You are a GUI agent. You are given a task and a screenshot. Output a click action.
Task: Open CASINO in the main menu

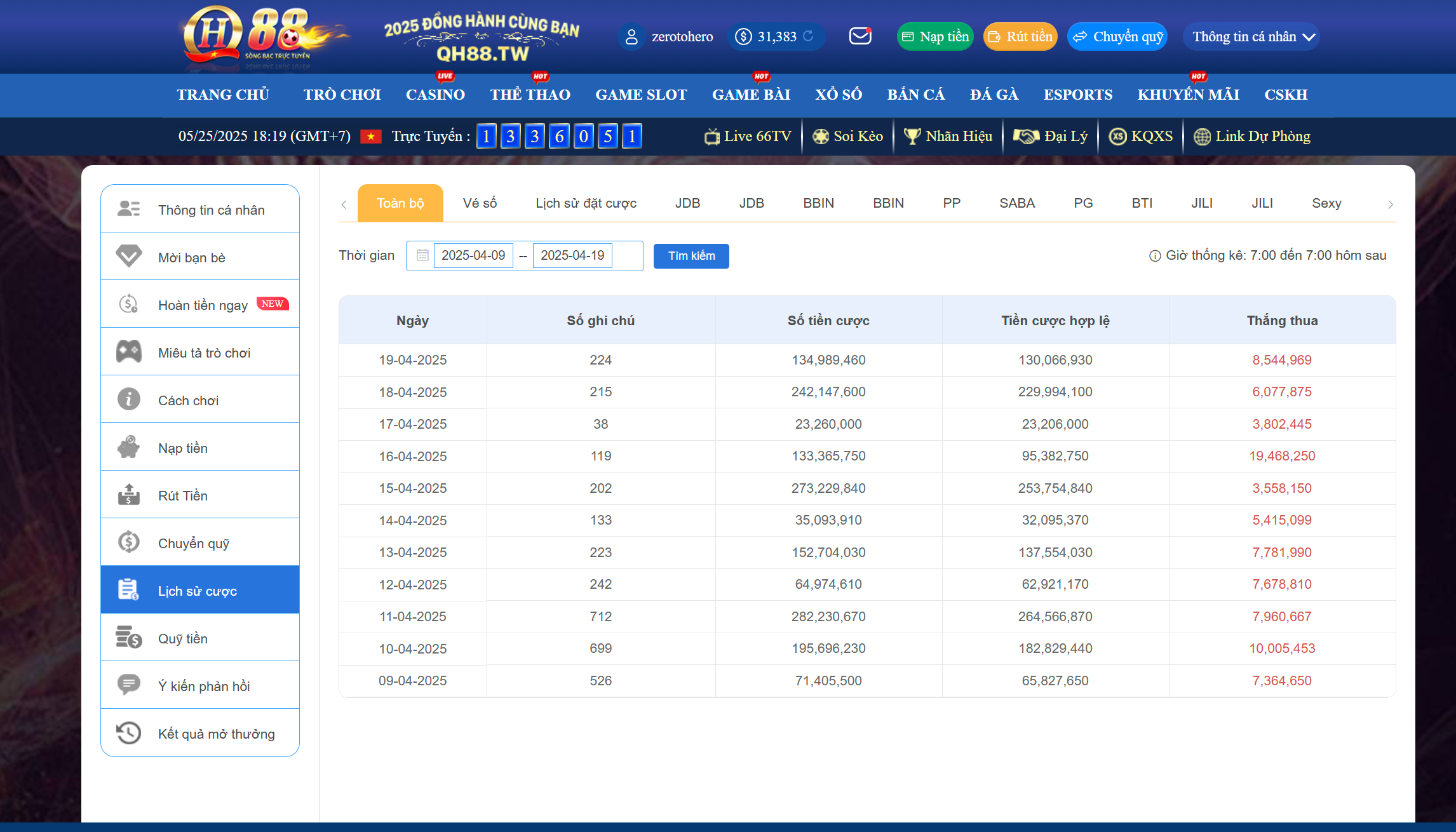point(435,95)
